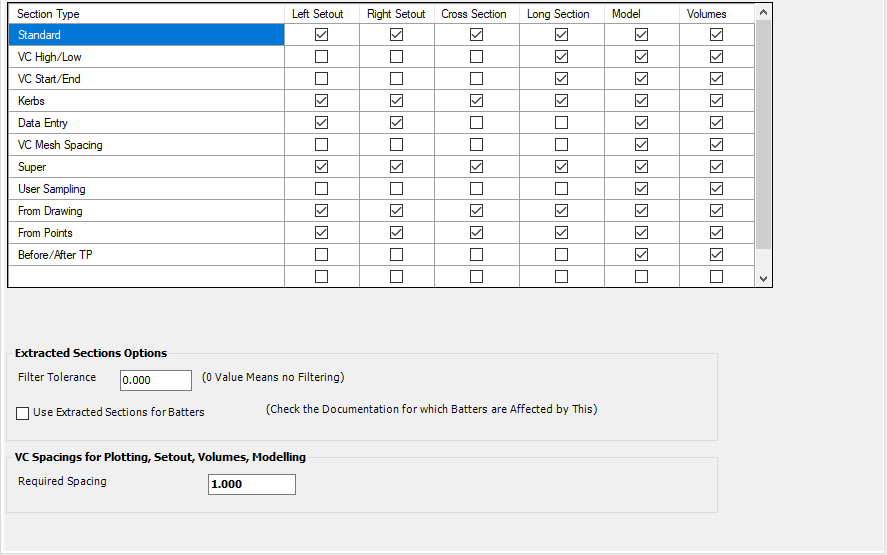The height and width of the screenshot is (555, 887).
Task: Click the Cross Section column header
Action: click(x=477, y=14)
